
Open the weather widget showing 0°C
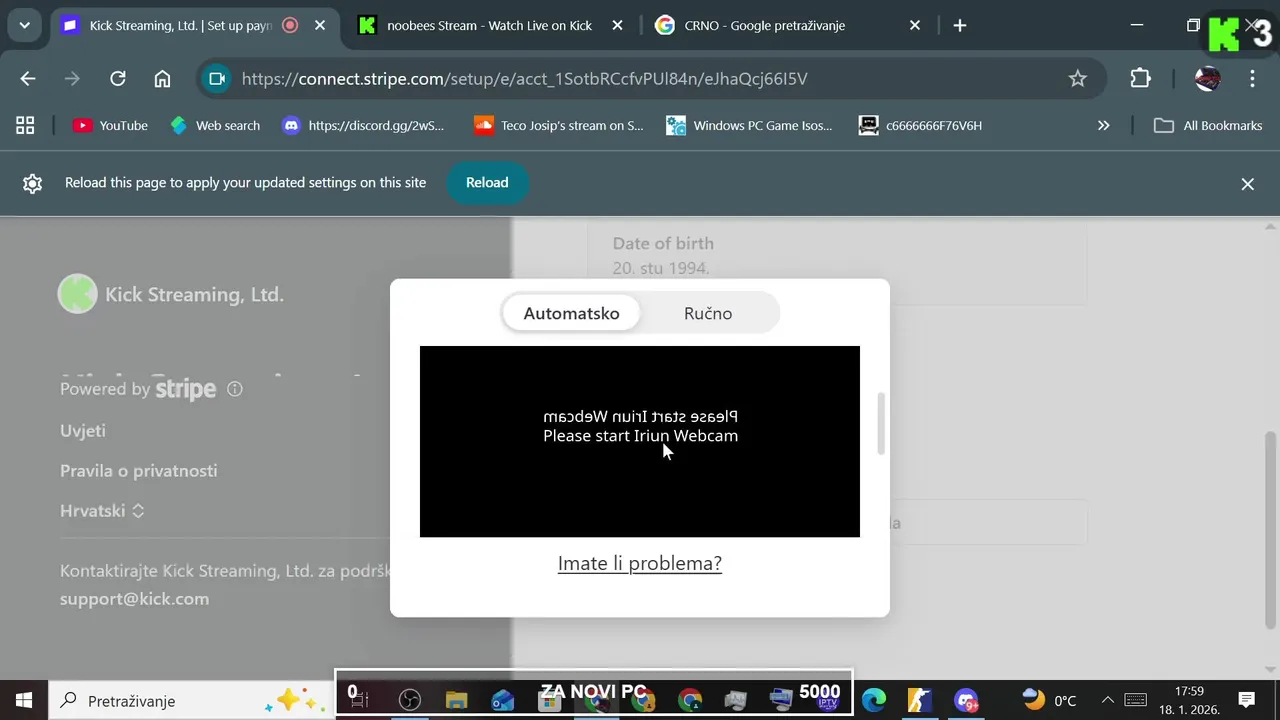(x=1050, y=701)
